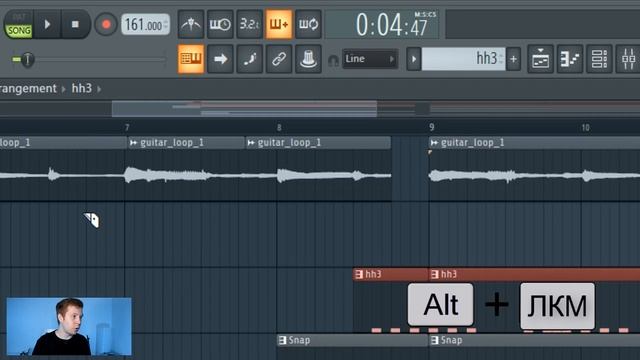Click bar 8 on the timeline ruler
The image size is (640, 360).
[x=279, y=128]
